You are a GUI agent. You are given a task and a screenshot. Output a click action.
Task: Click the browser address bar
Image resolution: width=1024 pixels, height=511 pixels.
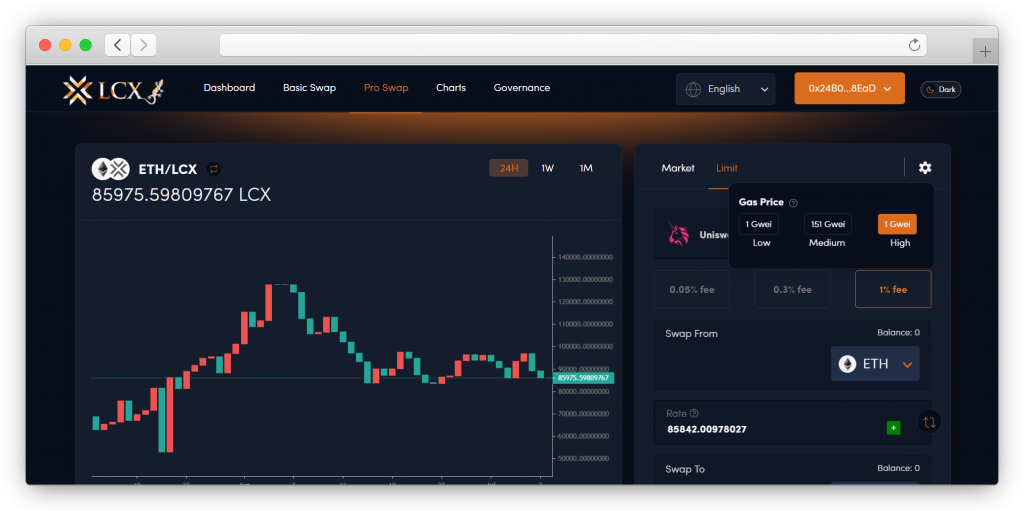573,45
